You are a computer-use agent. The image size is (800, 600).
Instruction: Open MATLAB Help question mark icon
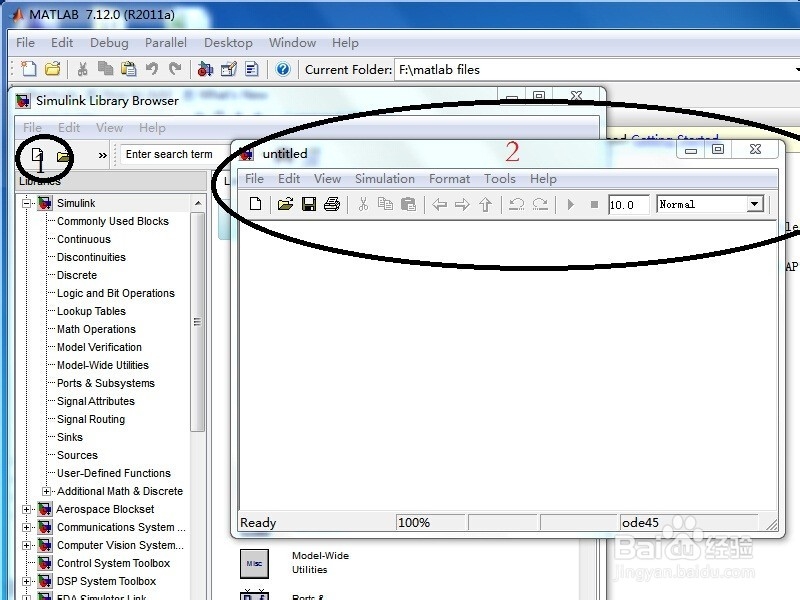click(x=283, y=69)
